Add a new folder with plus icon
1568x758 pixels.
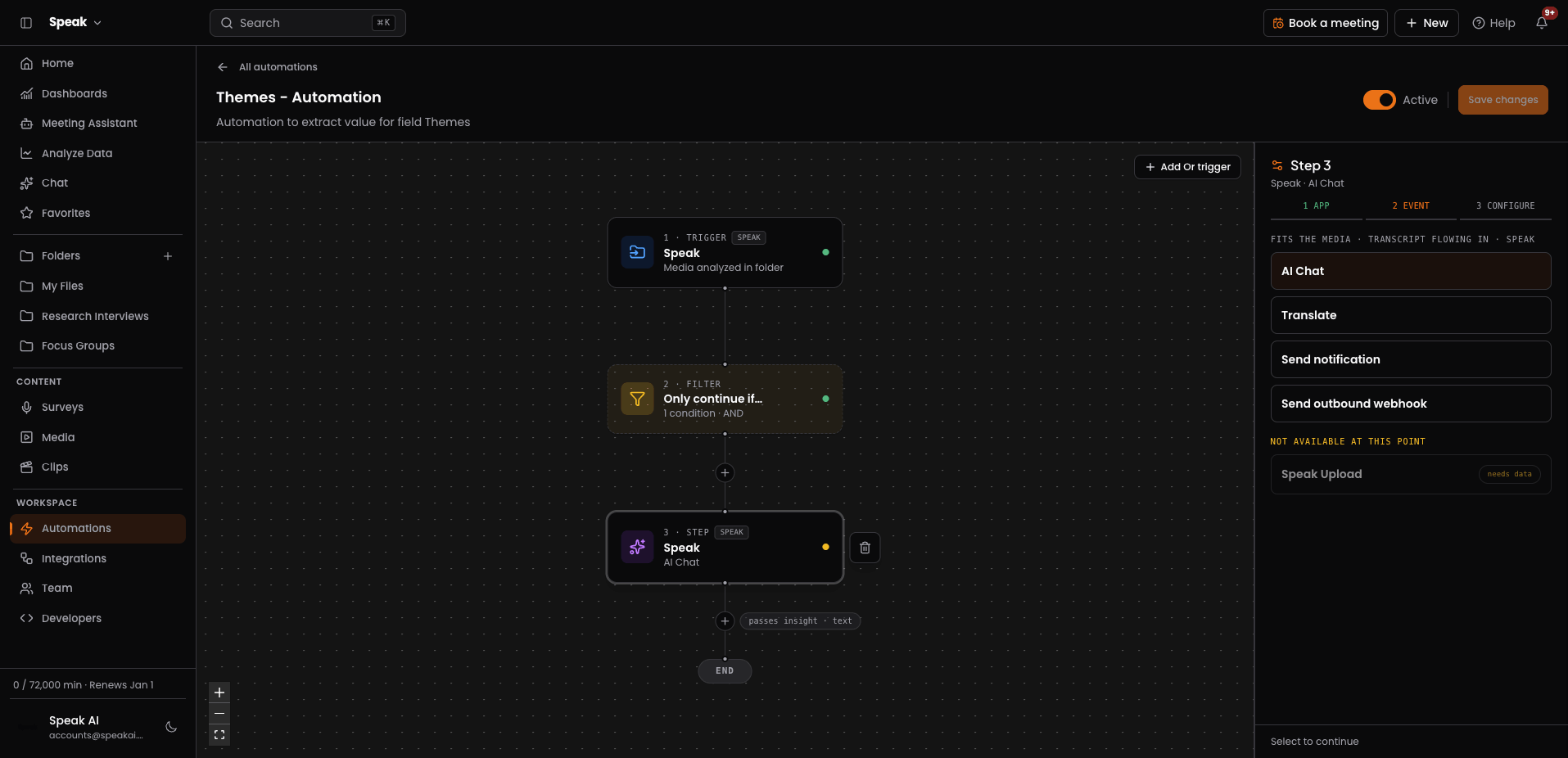[x=168, y=256]
